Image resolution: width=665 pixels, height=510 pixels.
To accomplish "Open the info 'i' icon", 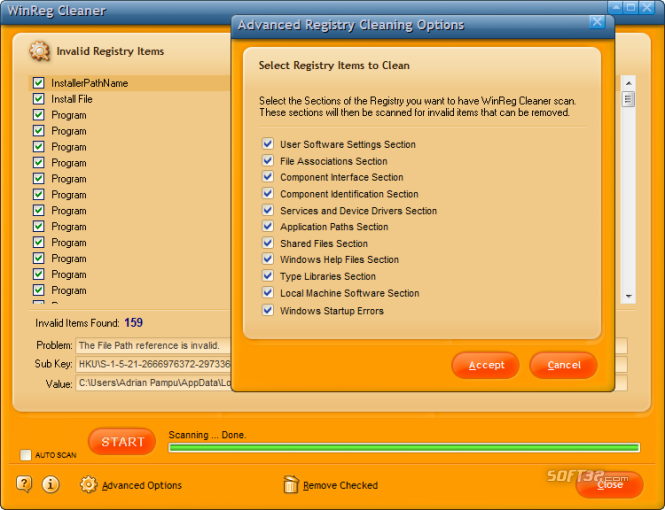I will click(50, 484).
